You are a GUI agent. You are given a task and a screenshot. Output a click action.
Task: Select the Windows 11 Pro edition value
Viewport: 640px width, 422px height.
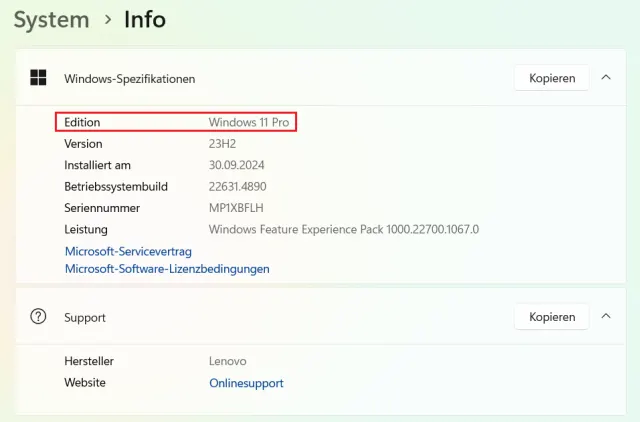[x=250, y=122]
